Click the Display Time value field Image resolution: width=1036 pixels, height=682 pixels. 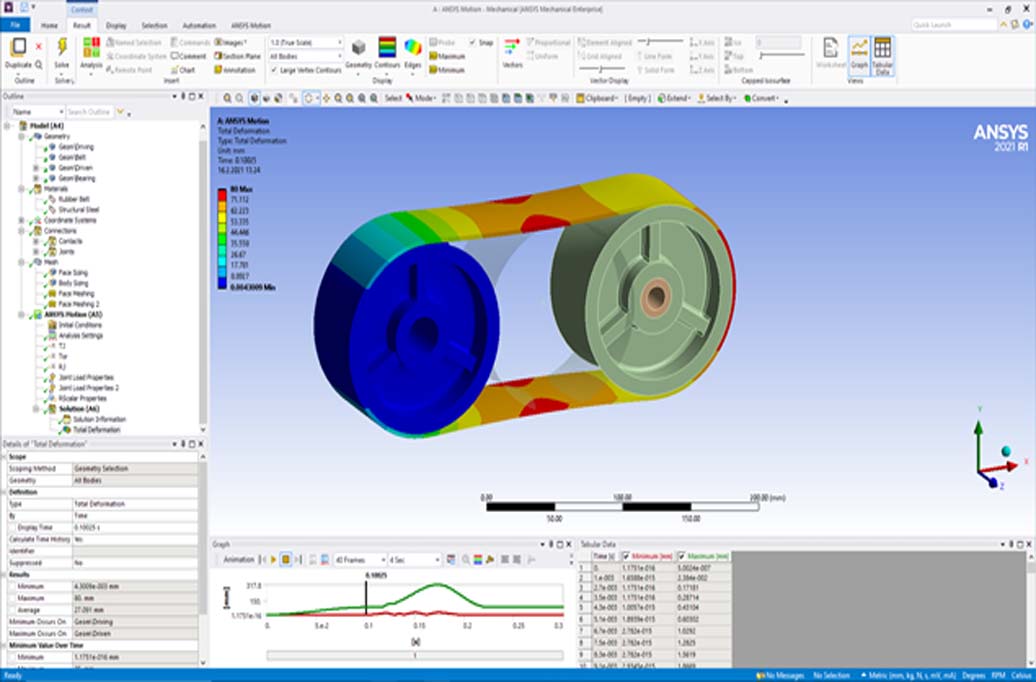pos(135,527)
